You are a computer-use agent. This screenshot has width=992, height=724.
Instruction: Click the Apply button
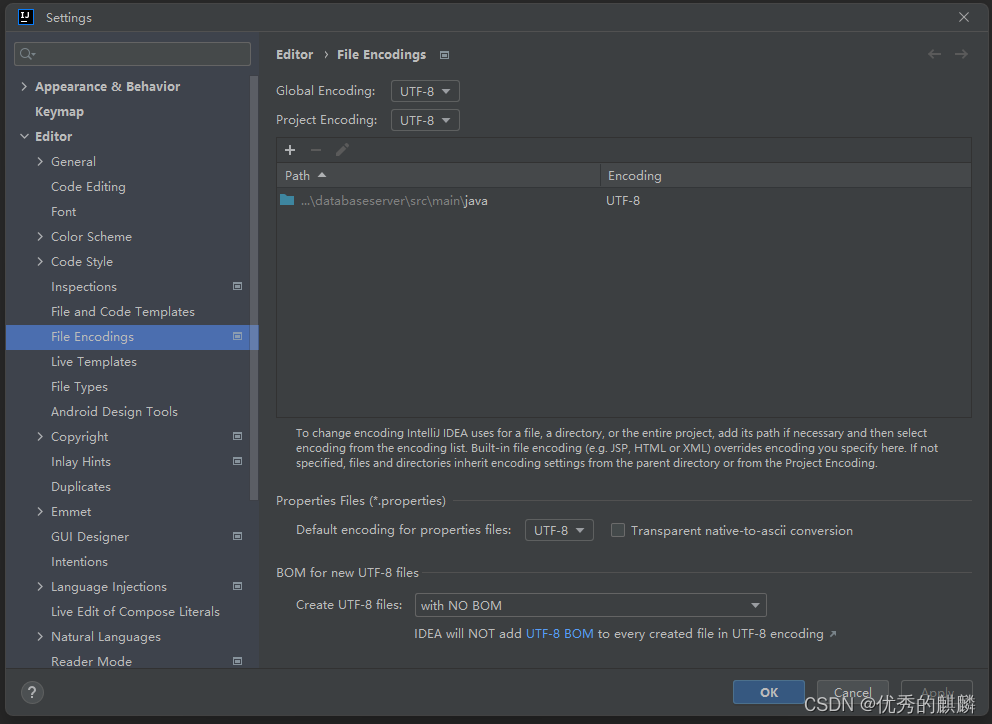pyautogui.click(x=936, y=692)
